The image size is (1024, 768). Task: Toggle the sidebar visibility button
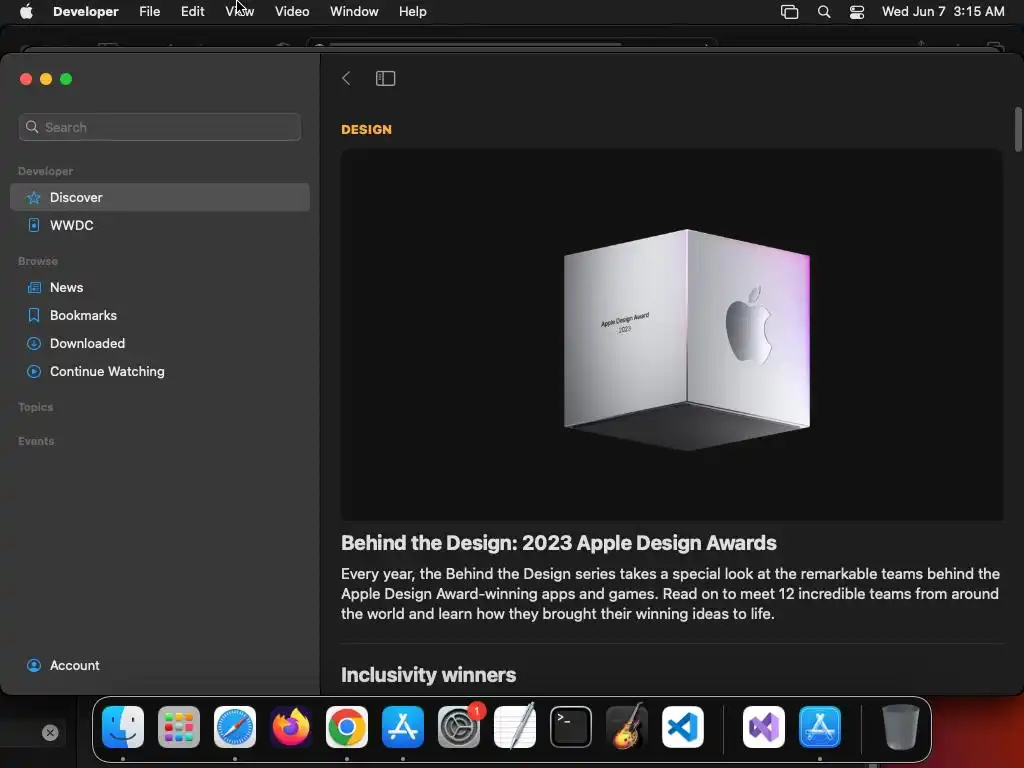(x=385, y=78)
